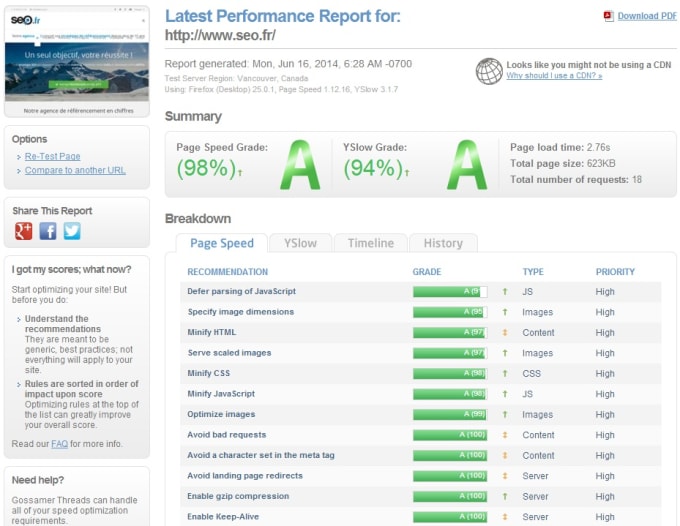Click the Enable gzip compression grade bar
The width and height of the screenshot is (680, 526).
pyautogui.click(x=450, y=497)
